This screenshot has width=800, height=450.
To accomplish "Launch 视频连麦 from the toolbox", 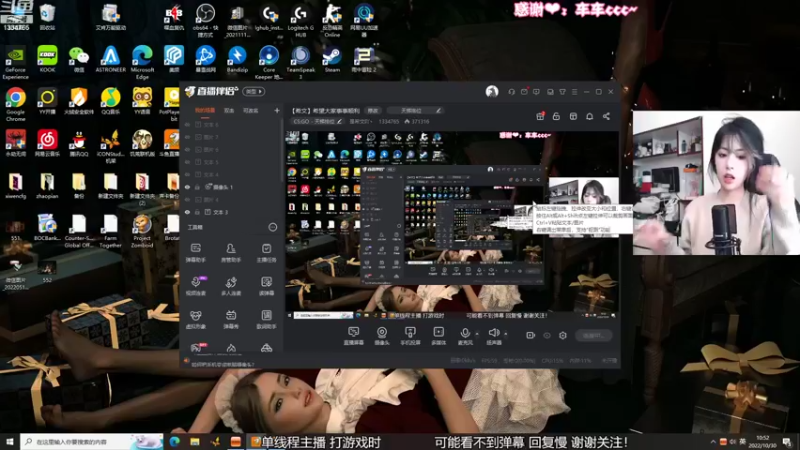I will pos(195,286).
